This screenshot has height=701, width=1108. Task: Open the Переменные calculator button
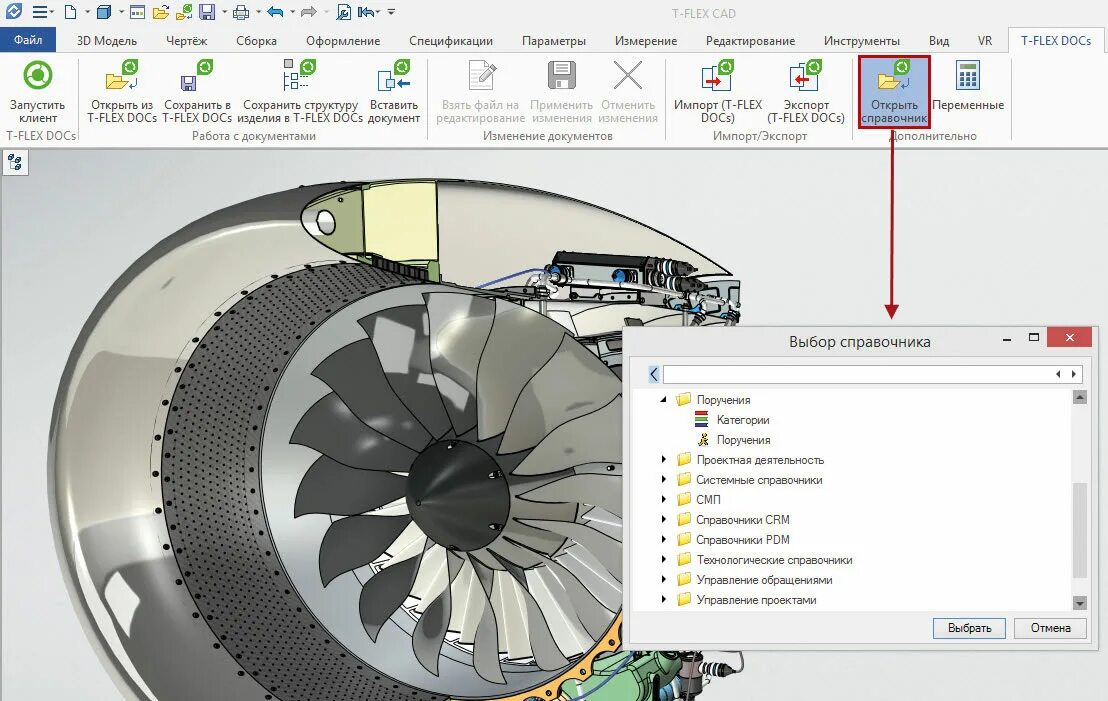[x=967, y=86]
